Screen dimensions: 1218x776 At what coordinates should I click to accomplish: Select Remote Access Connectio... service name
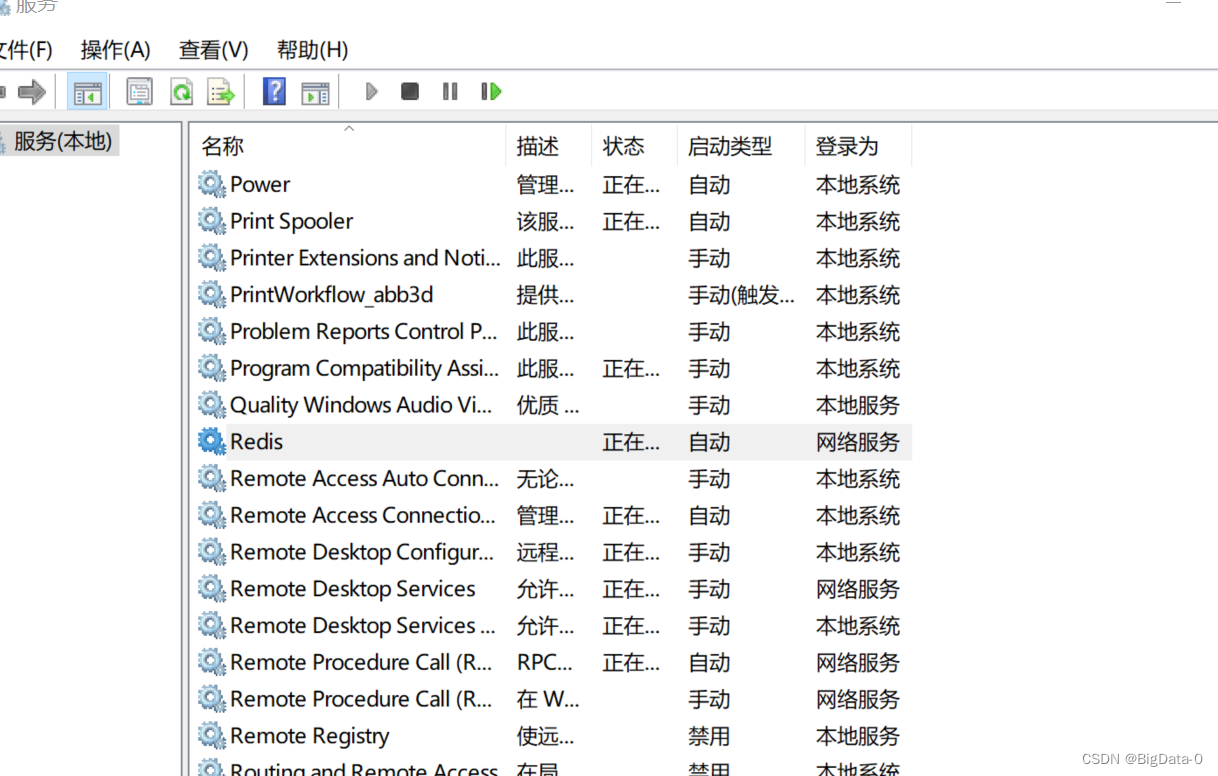pos(363,515)
